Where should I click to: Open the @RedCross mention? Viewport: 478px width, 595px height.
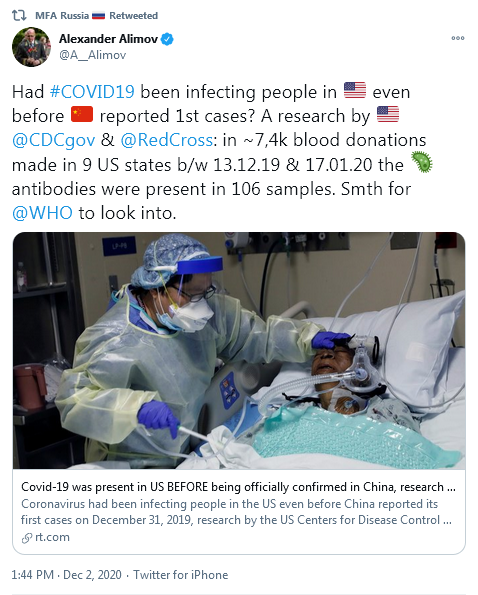(167, 140)
